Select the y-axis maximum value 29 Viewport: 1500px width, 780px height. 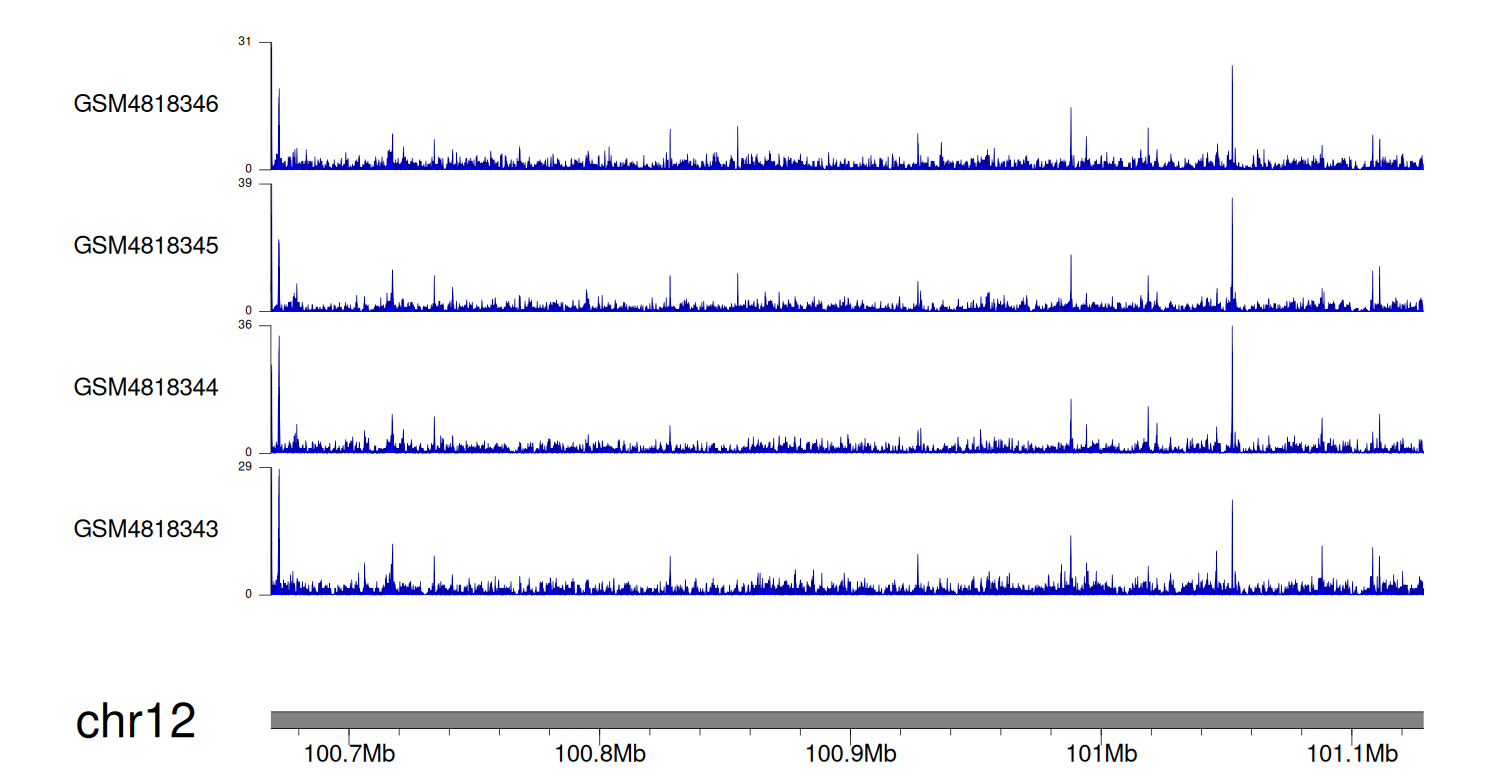[245, 467]
